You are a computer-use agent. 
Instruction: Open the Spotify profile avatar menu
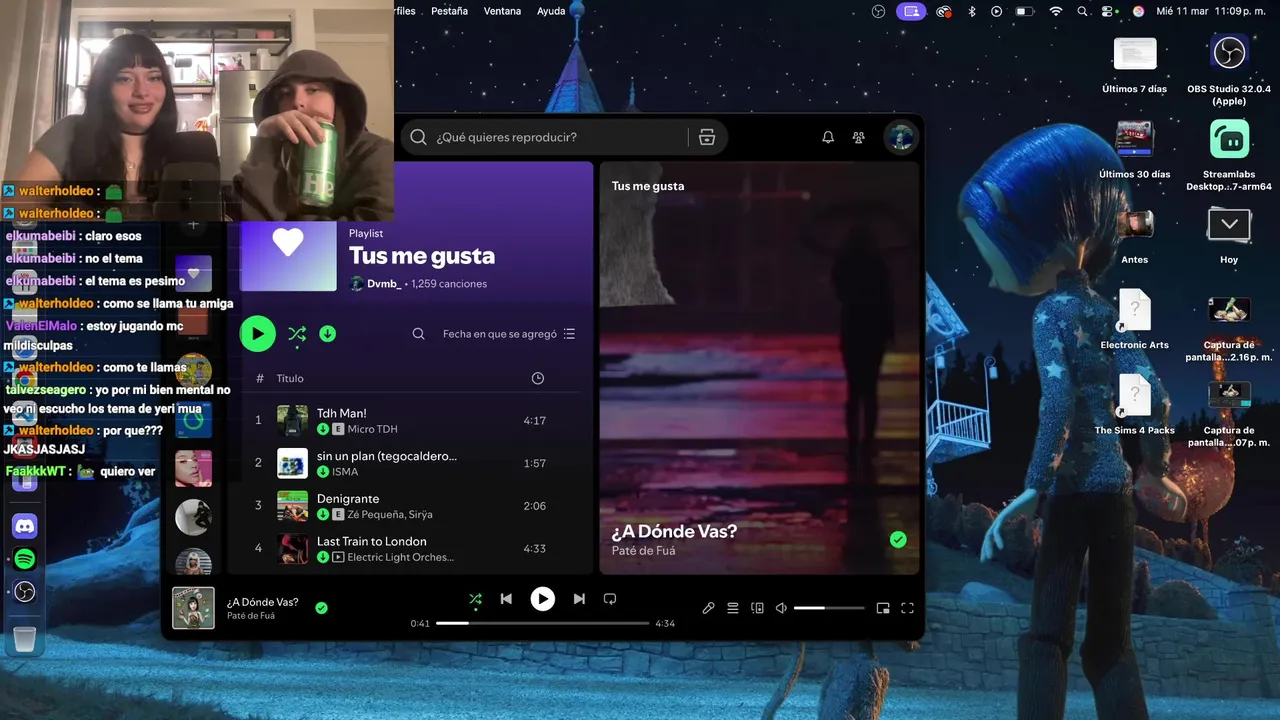point(900,137)
